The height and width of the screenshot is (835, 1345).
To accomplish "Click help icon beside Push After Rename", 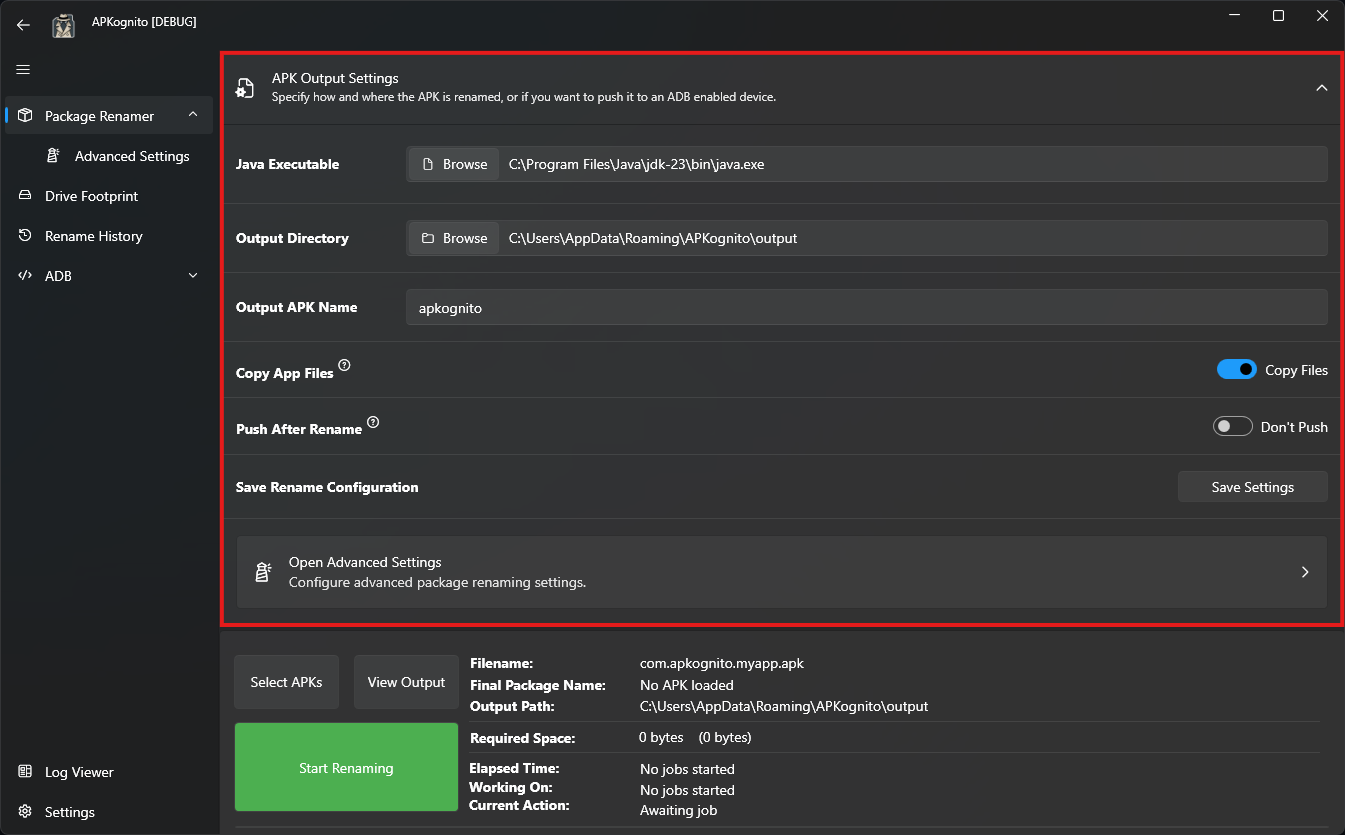I will [373, 422].
